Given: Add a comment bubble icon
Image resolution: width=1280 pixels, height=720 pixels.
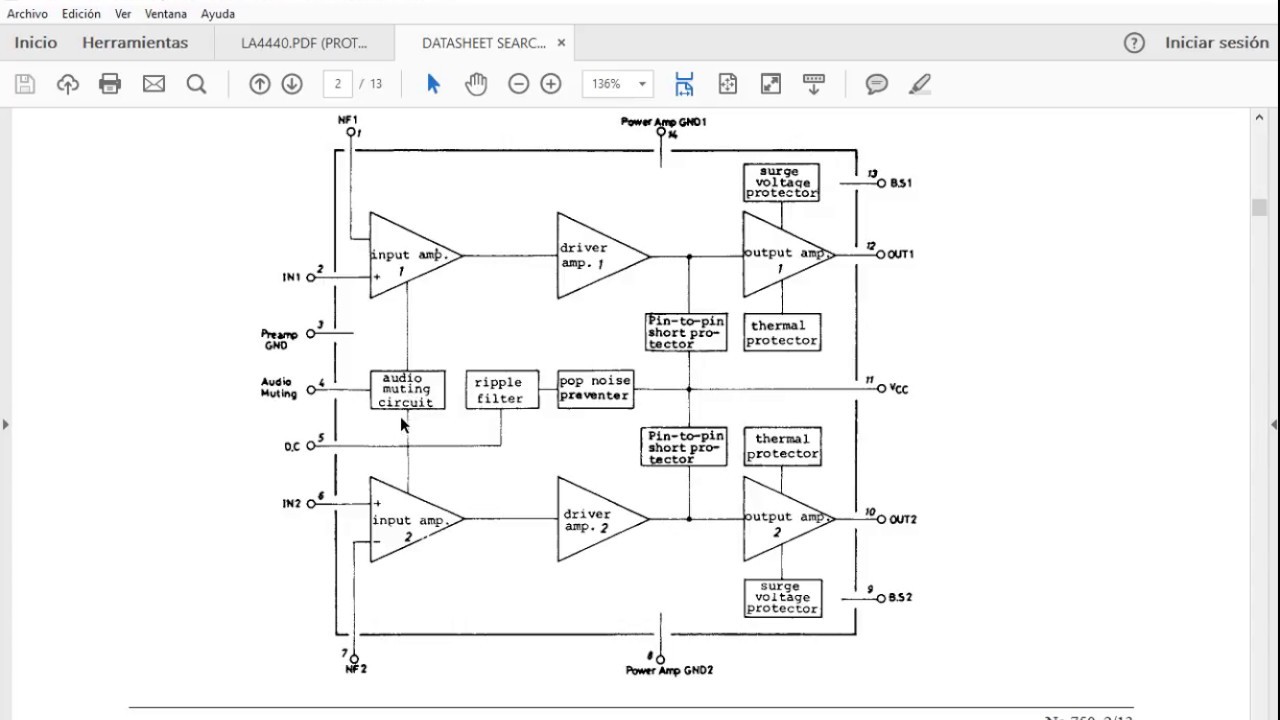Looking at the screenshot, I should 877,84.
